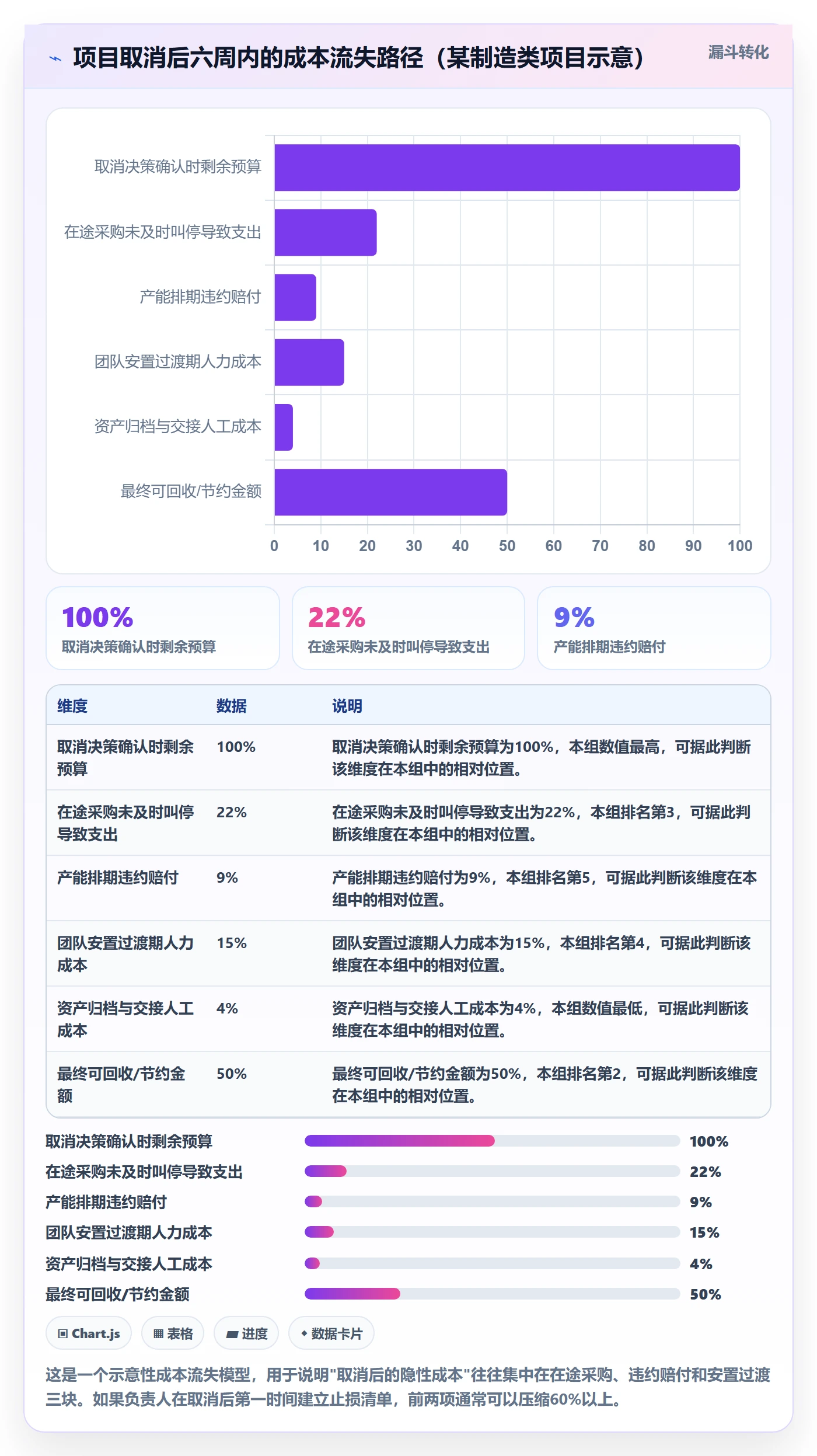The height and width of the screenshot is (1456, 817).
Task: Select the 进度 tag chip
Action: (246, 1333)
